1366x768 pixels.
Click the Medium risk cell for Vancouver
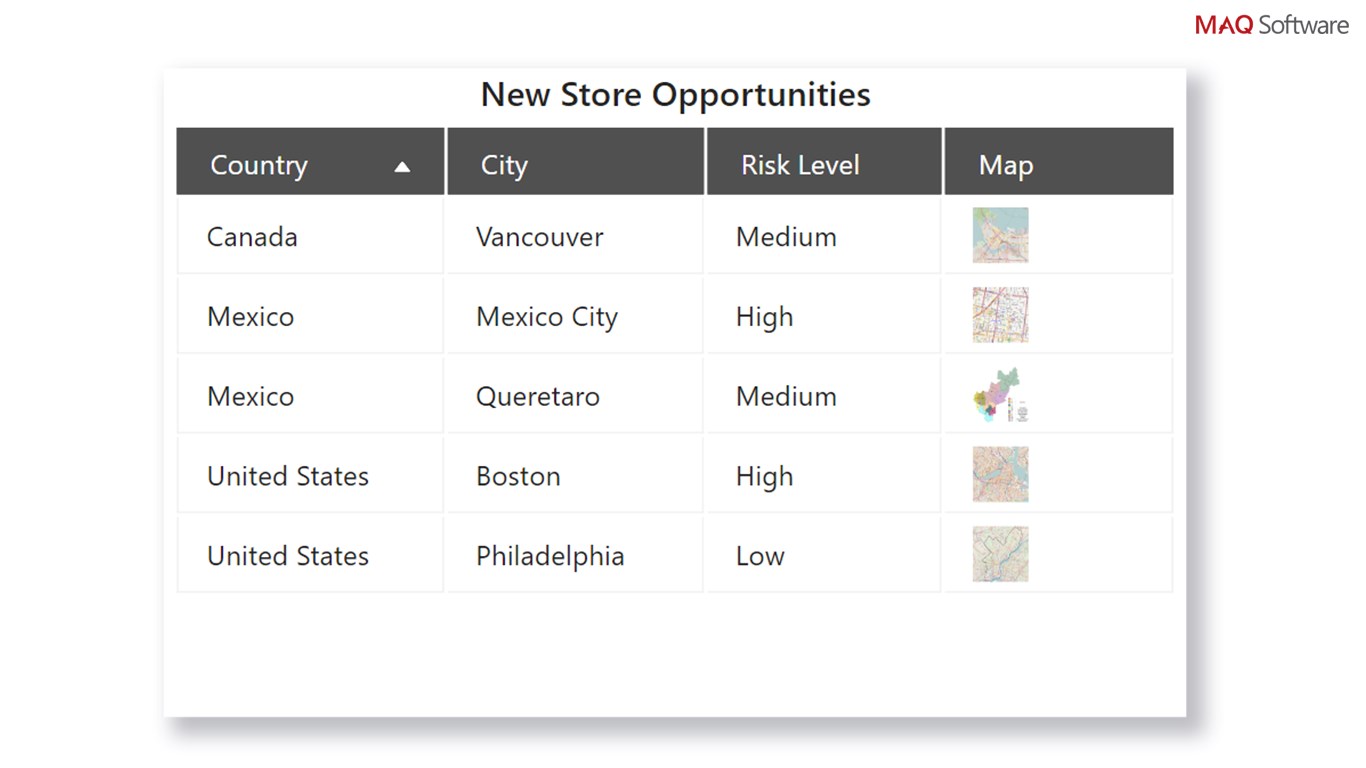[x=786, y=237]
